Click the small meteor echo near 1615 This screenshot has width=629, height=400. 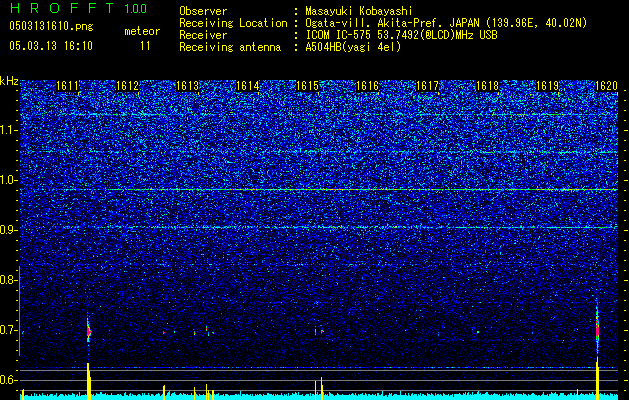pyautogui.click(x=319, y=332)
